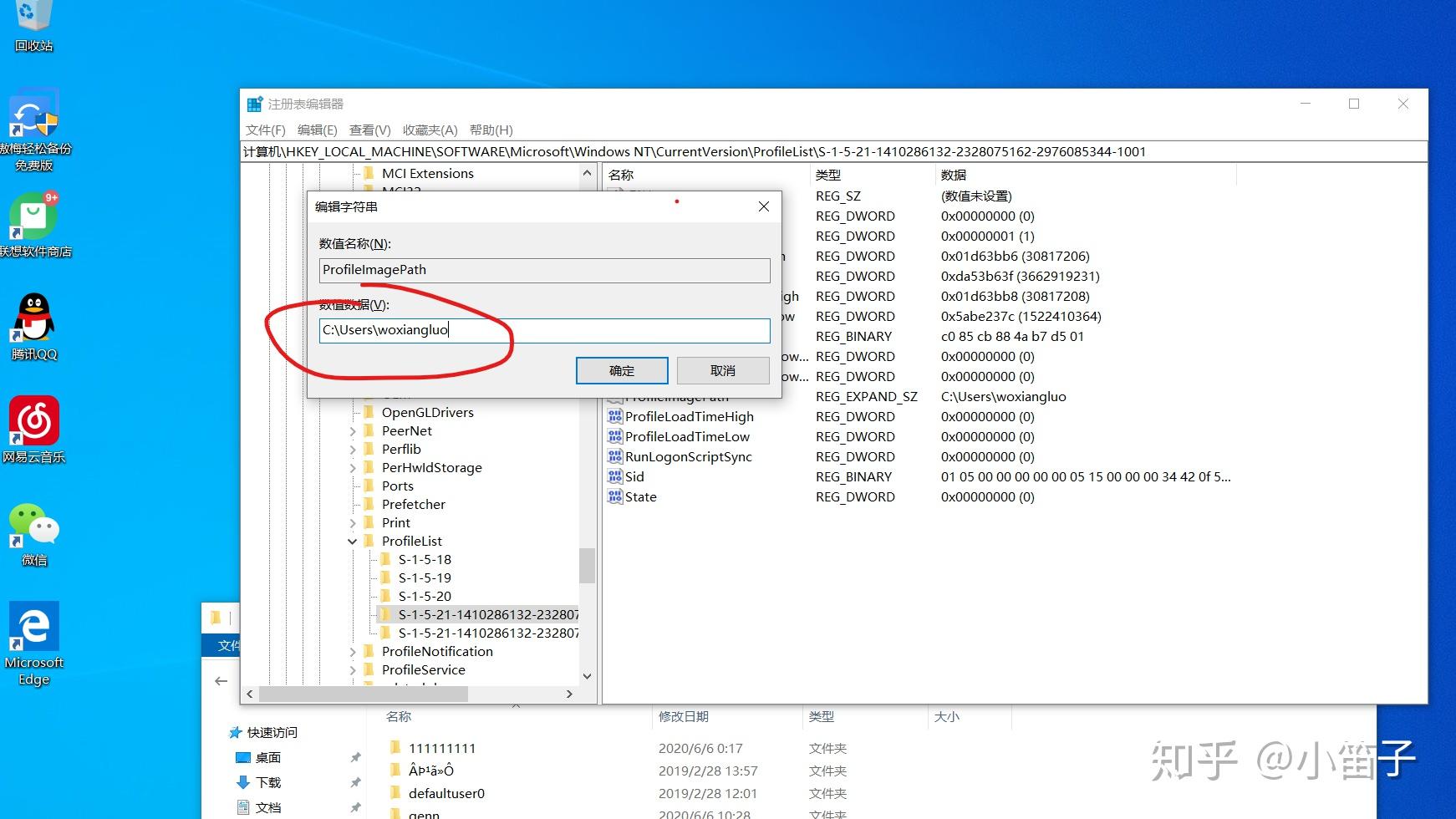
Task: Click the 数值名称 ProfileImagePath field
Action: pos(544,270)
